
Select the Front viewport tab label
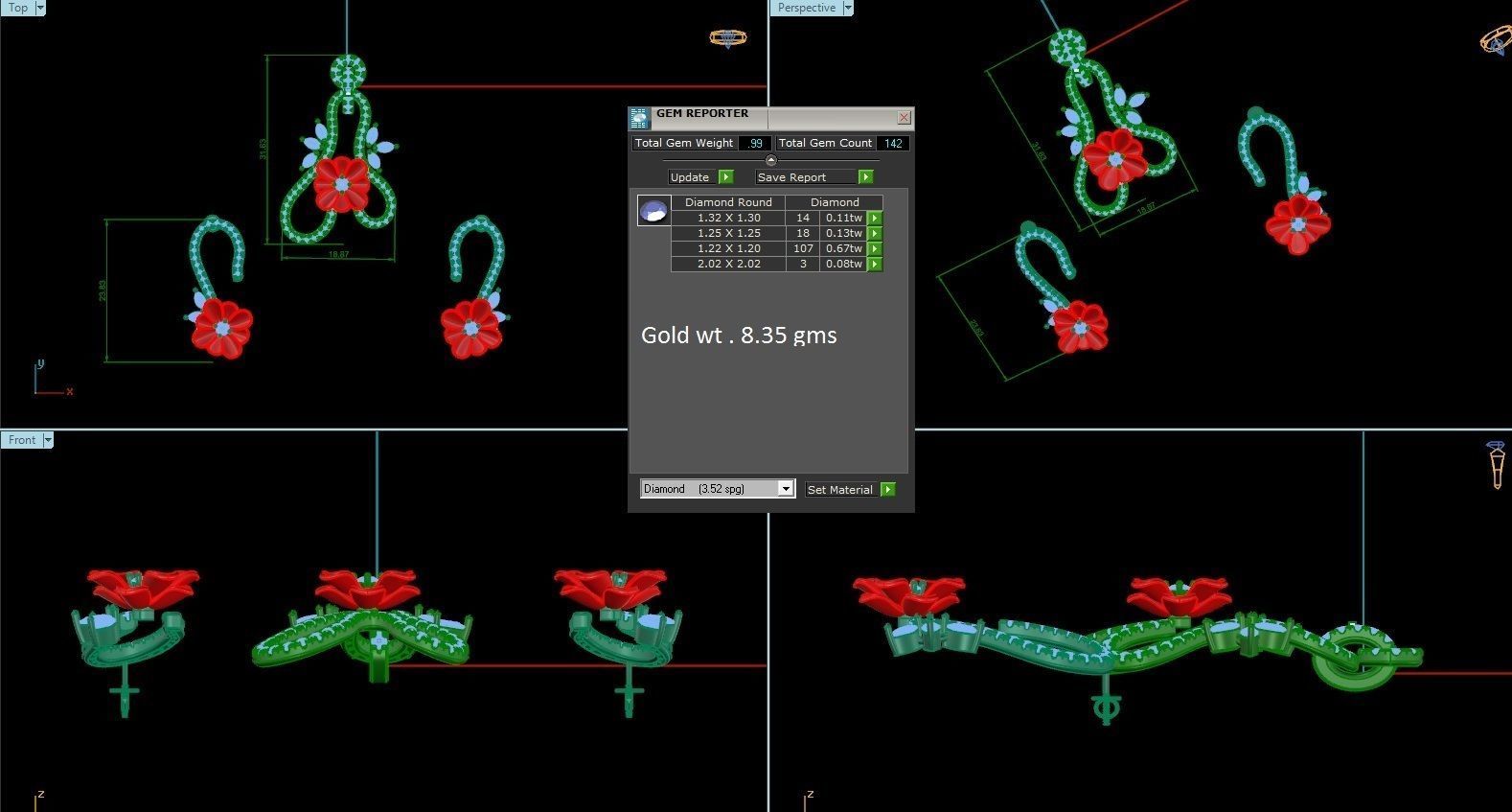[22, 440]
